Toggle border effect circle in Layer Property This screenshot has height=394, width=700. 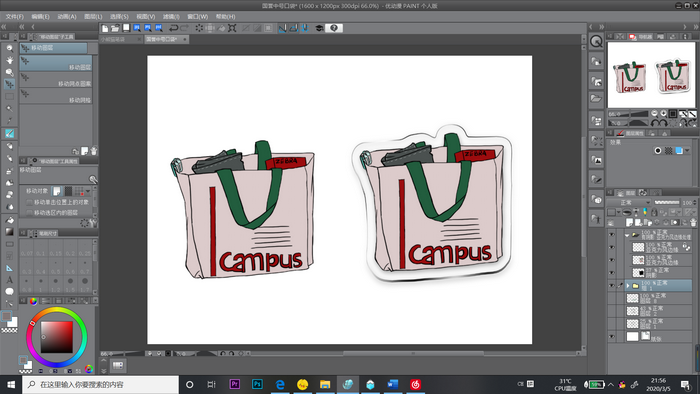click(658, 151)
